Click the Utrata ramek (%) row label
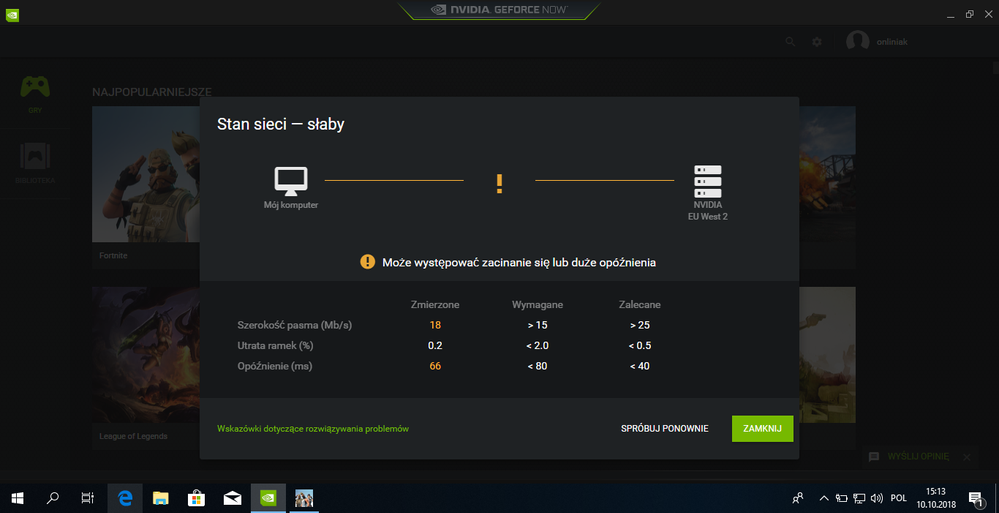999x513 pixels. (x=274, y=345)
